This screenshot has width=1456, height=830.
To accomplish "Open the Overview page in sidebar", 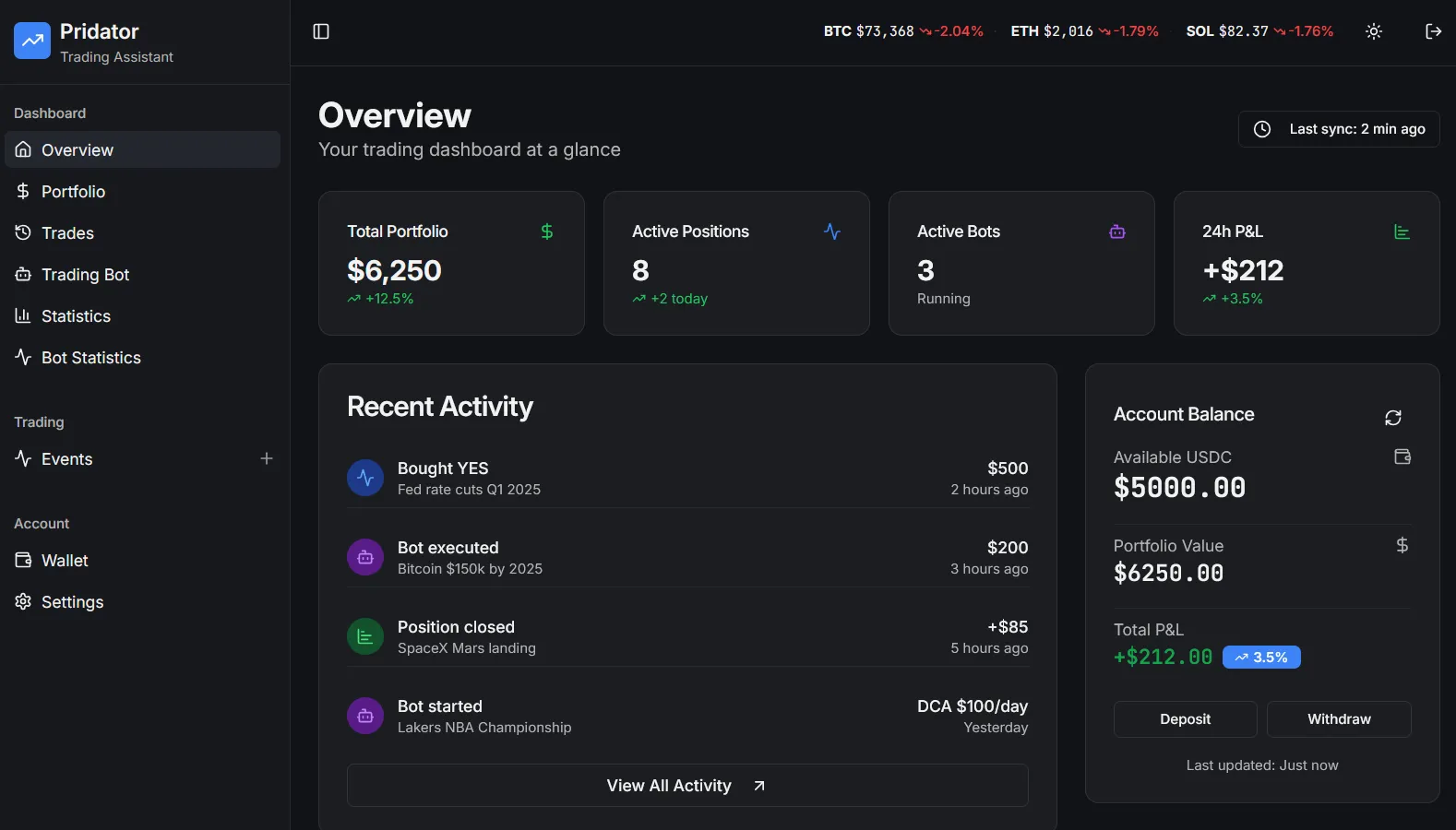I will pos(142,149).
